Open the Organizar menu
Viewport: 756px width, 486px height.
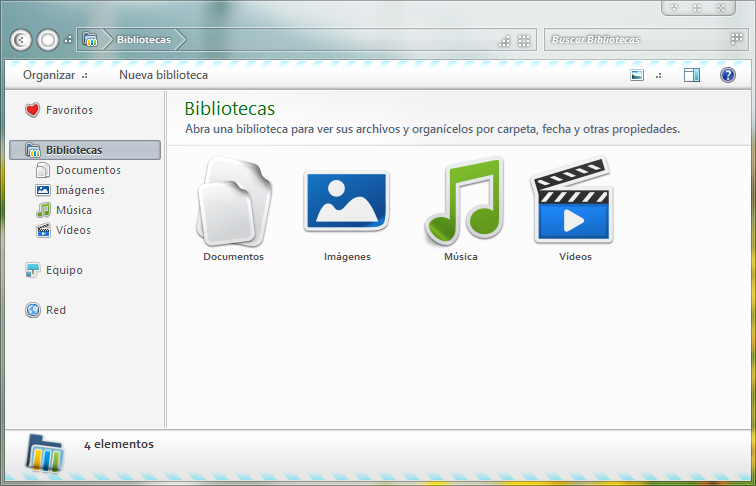click(x=55, y=75)
